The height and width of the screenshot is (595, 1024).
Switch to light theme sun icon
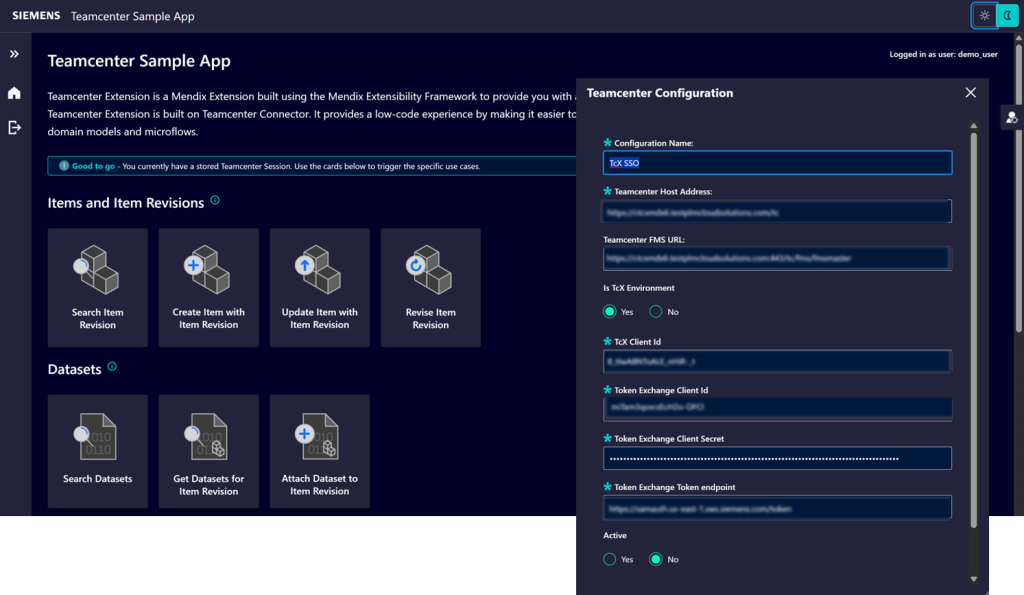(x=985, y=16)
